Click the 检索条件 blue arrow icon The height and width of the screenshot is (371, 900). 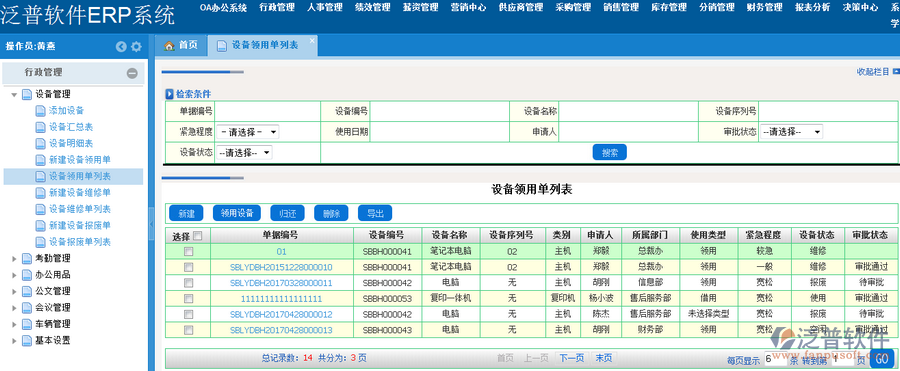(169, 94)
